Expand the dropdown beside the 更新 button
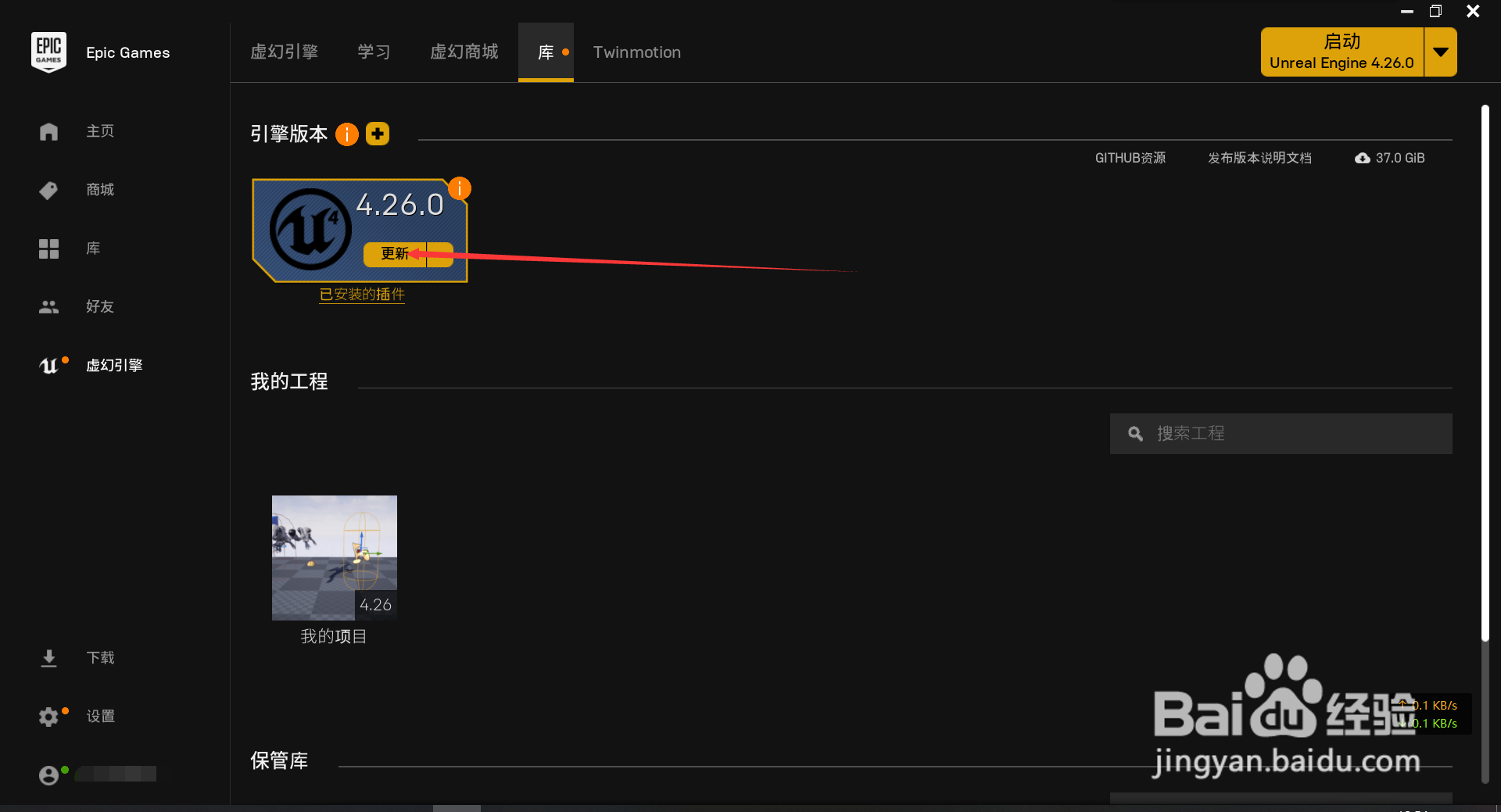 coord(440,254)
